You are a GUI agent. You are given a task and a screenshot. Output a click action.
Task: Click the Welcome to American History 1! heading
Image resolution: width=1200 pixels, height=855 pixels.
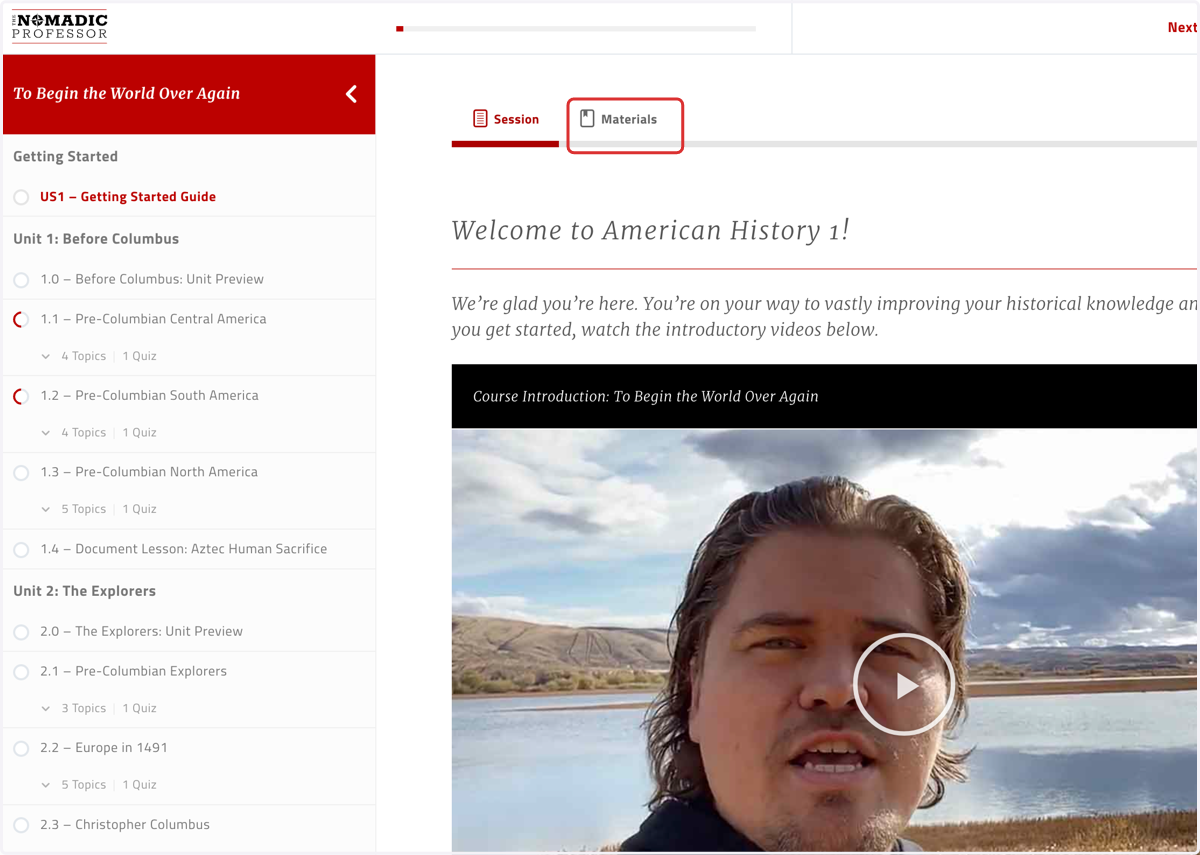coord(650,230)
